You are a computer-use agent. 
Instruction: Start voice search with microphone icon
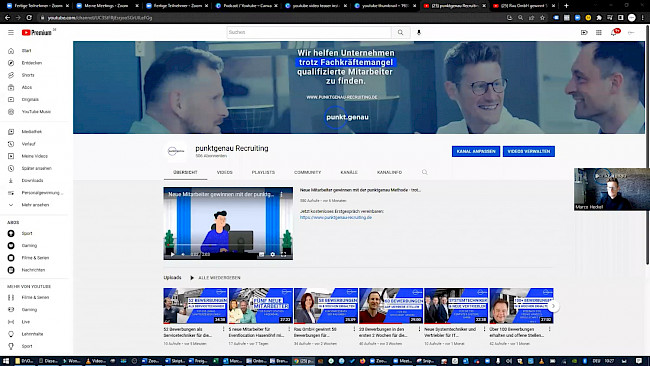point(419,32)
